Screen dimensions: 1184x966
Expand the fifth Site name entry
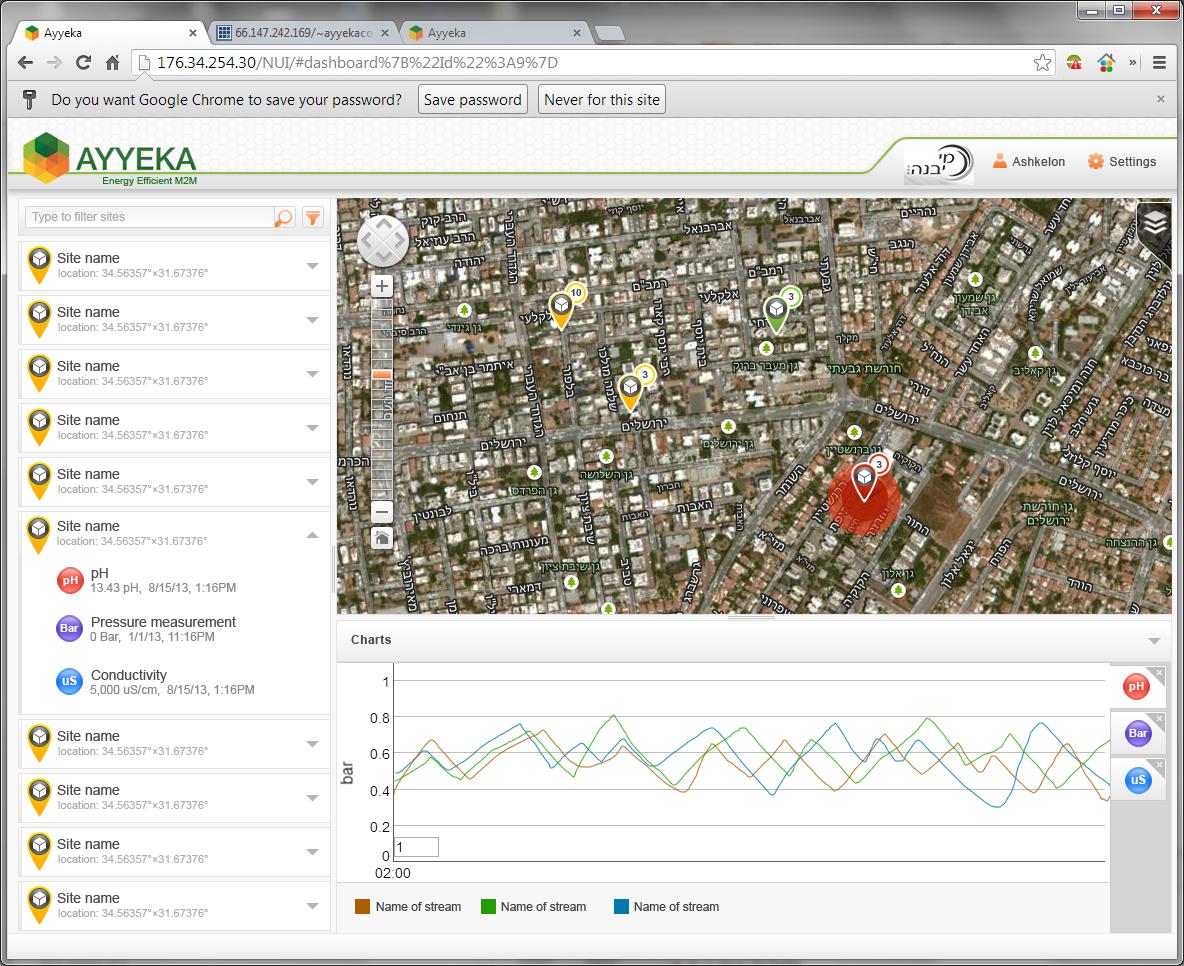313,482
